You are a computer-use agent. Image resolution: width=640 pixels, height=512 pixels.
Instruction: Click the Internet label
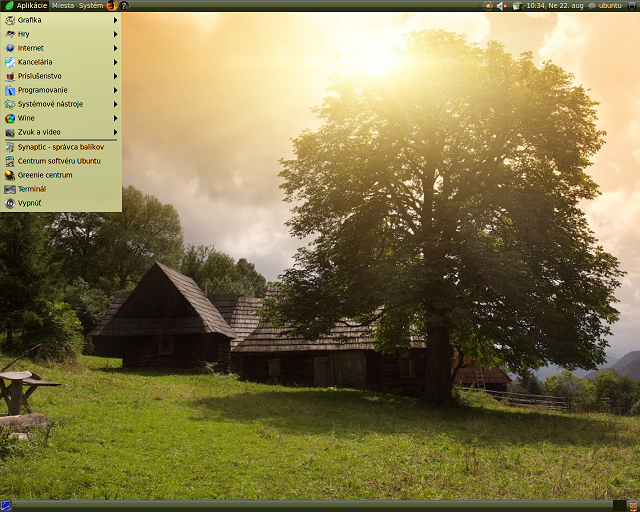[31, 48]
